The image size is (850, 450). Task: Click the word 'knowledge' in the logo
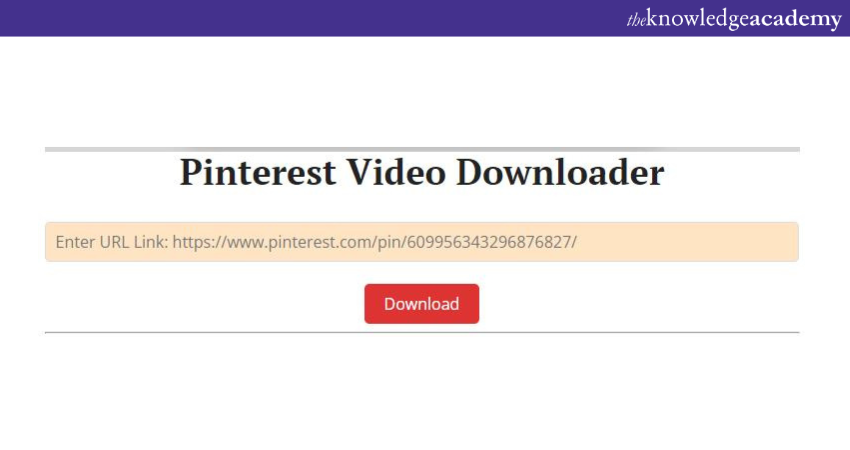[698, 19]
